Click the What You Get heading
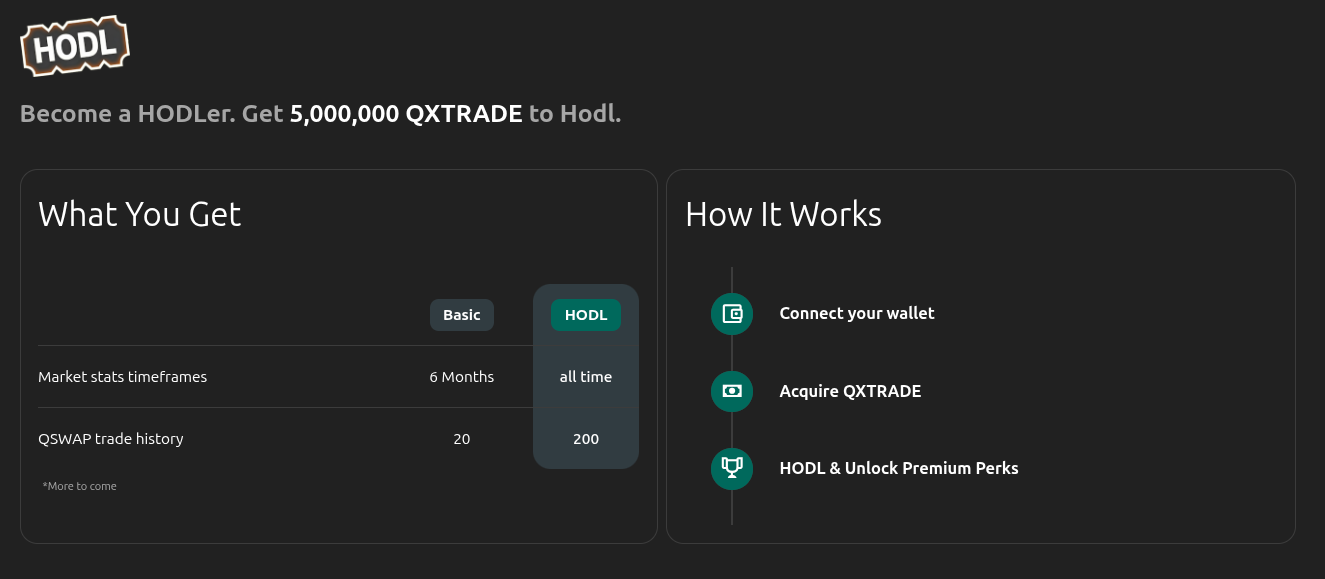The width and height of the screenshot is (1325, 579). tap(140, 214)
